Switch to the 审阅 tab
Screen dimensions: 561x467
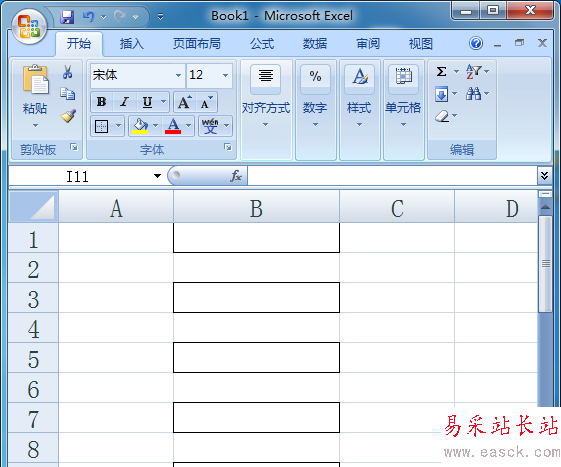point(368,44)
